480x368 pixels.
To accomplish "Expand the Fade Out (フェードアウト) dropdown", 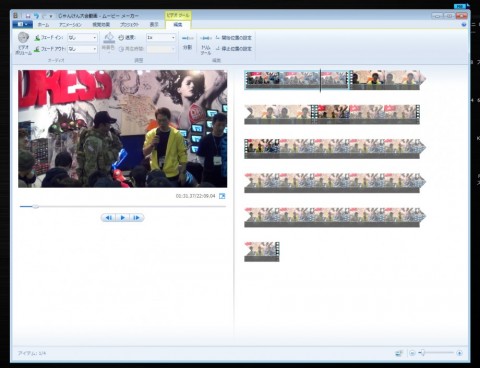I will (82, 49).
